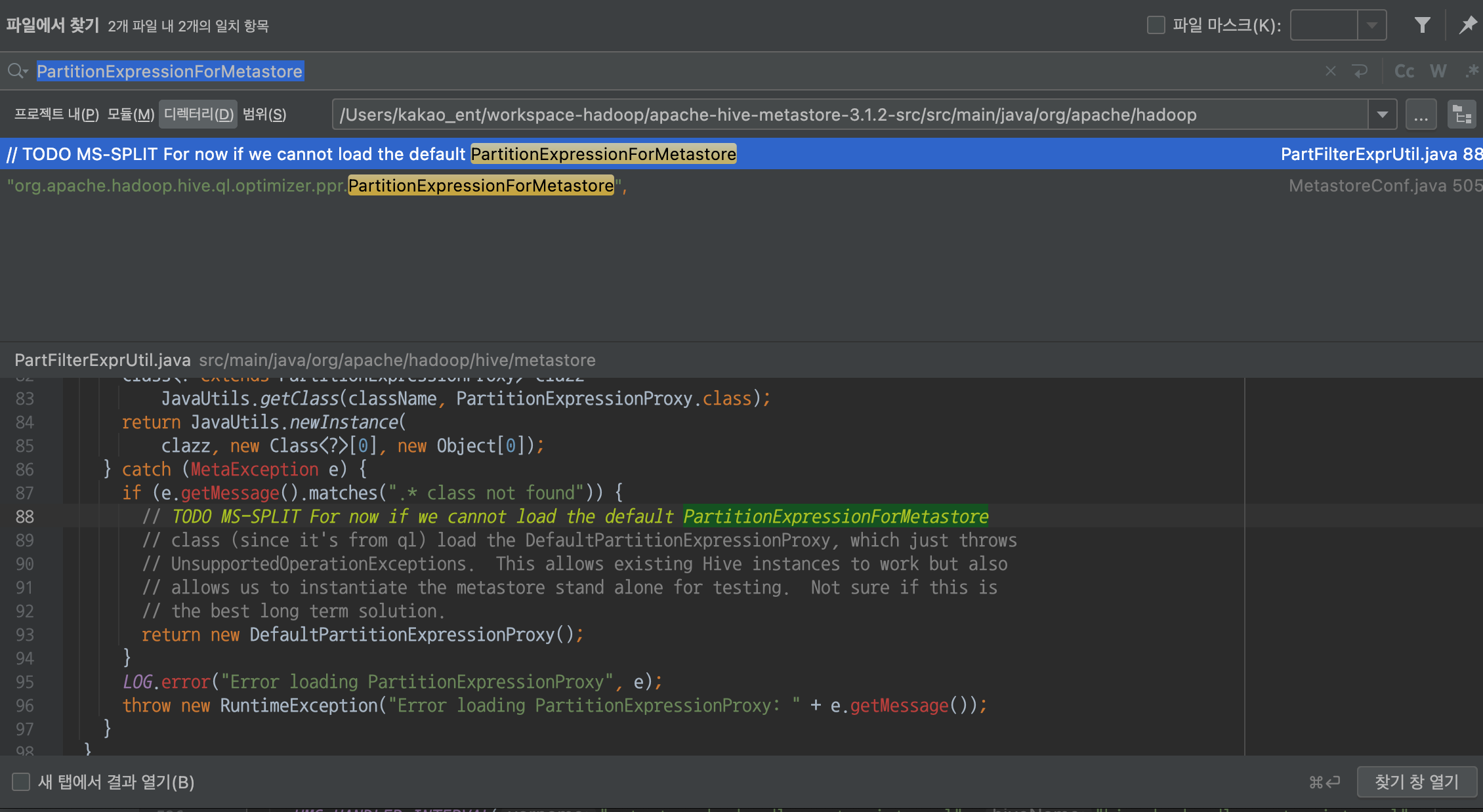This screenshot has width=1483, height=812.
Task: Click the open in Find window button
Action: tap(1416, 782)
